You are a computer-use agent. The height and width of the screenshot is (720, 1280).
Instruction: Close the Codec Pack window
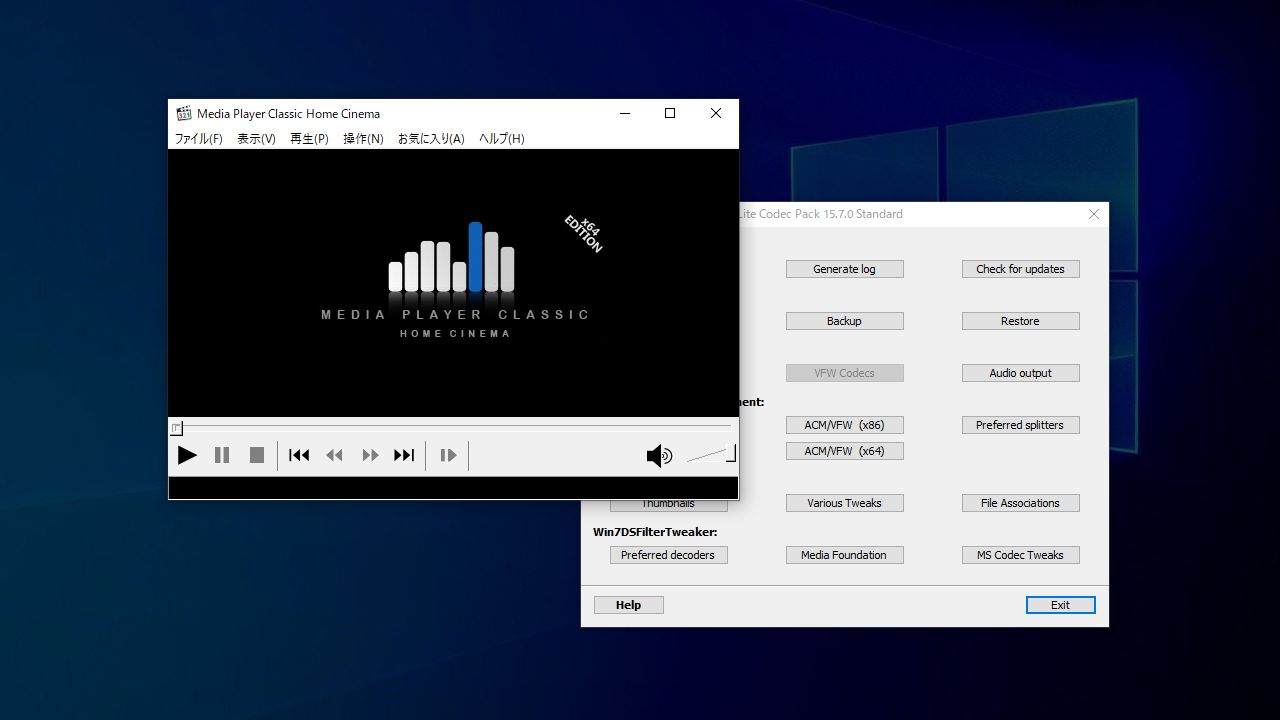(1093, 214)
